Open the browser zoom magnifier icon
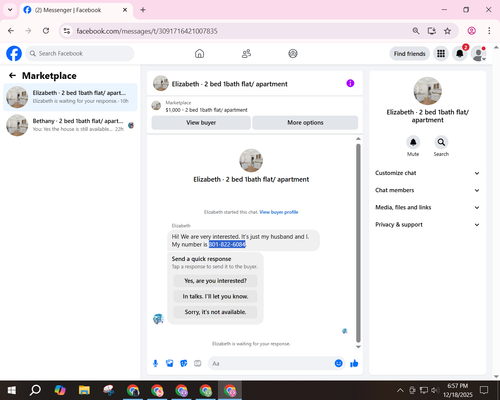Viewport: 500px width, 400px height. pyautogui.click(x=416, y=31)
